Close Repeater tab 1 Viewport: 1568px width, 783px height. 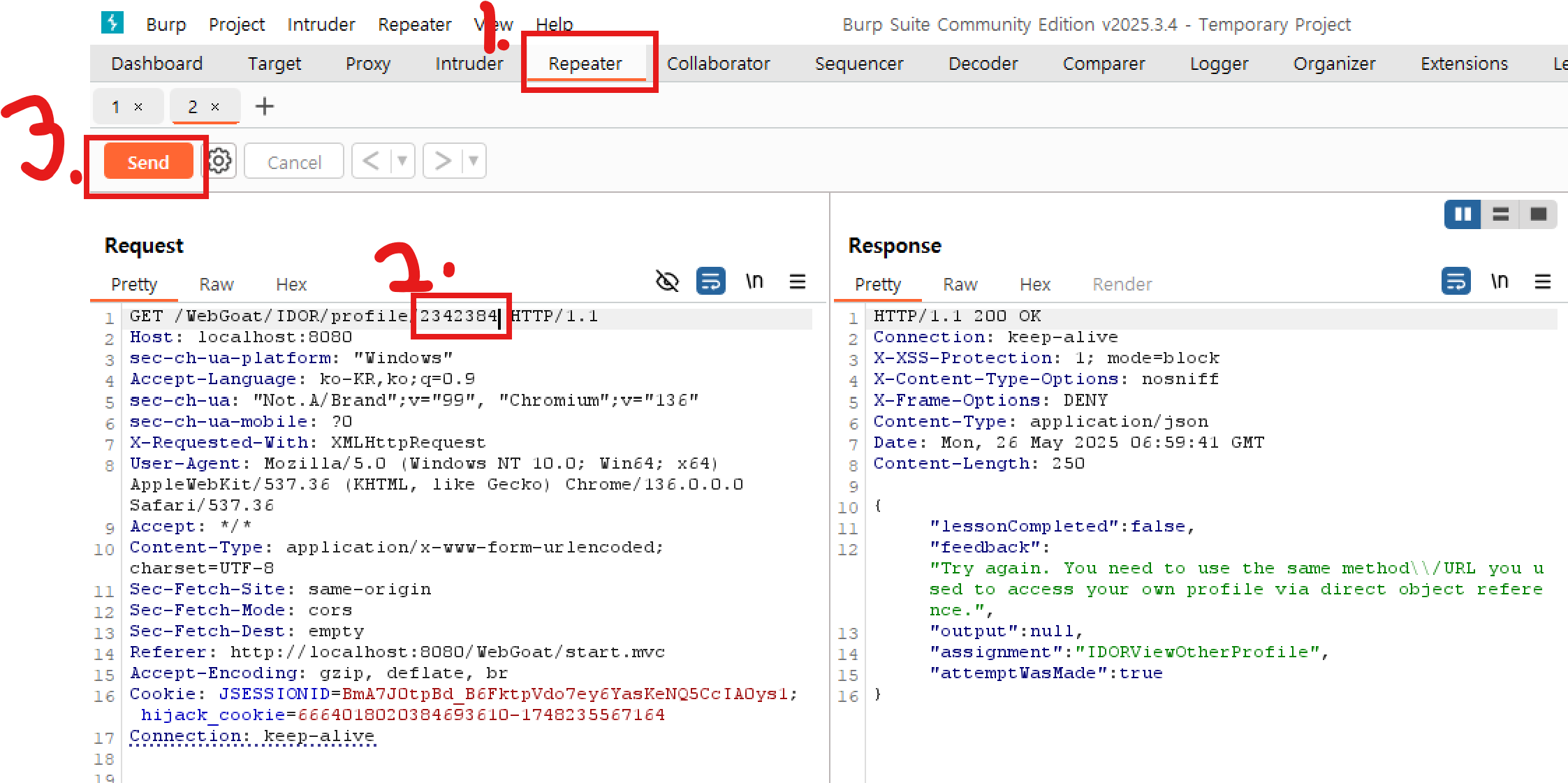(x=138, y=107)
